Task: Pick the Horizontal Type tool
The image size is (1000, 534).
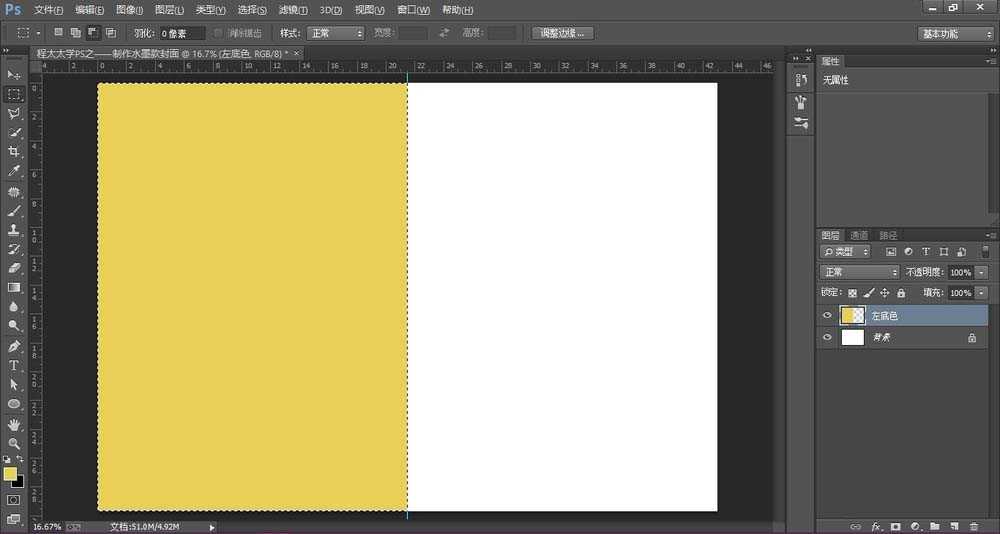Action: pos(14,366)
